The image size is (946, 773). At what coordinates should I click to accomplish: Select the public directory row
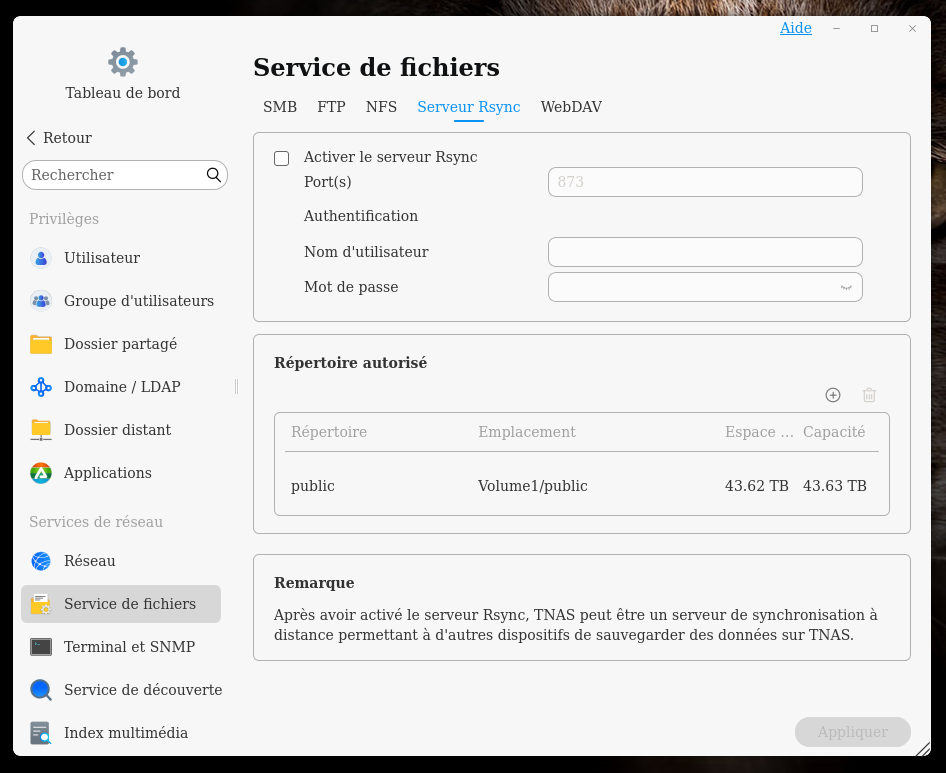pyautogui.click(x=581, y=486)
